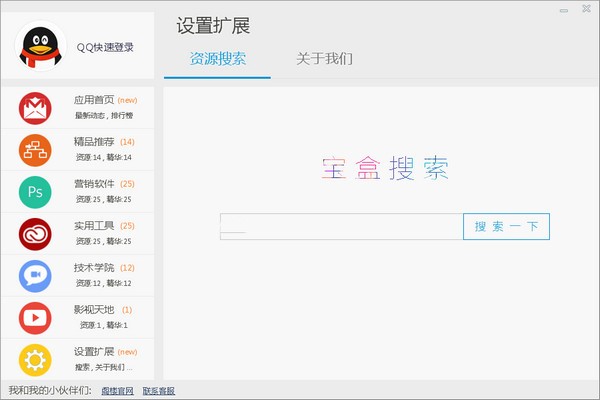This screenshot has height=400, width=600.
Task: Open the 烟楼官网 link in footer
Action: coord(117,391)
